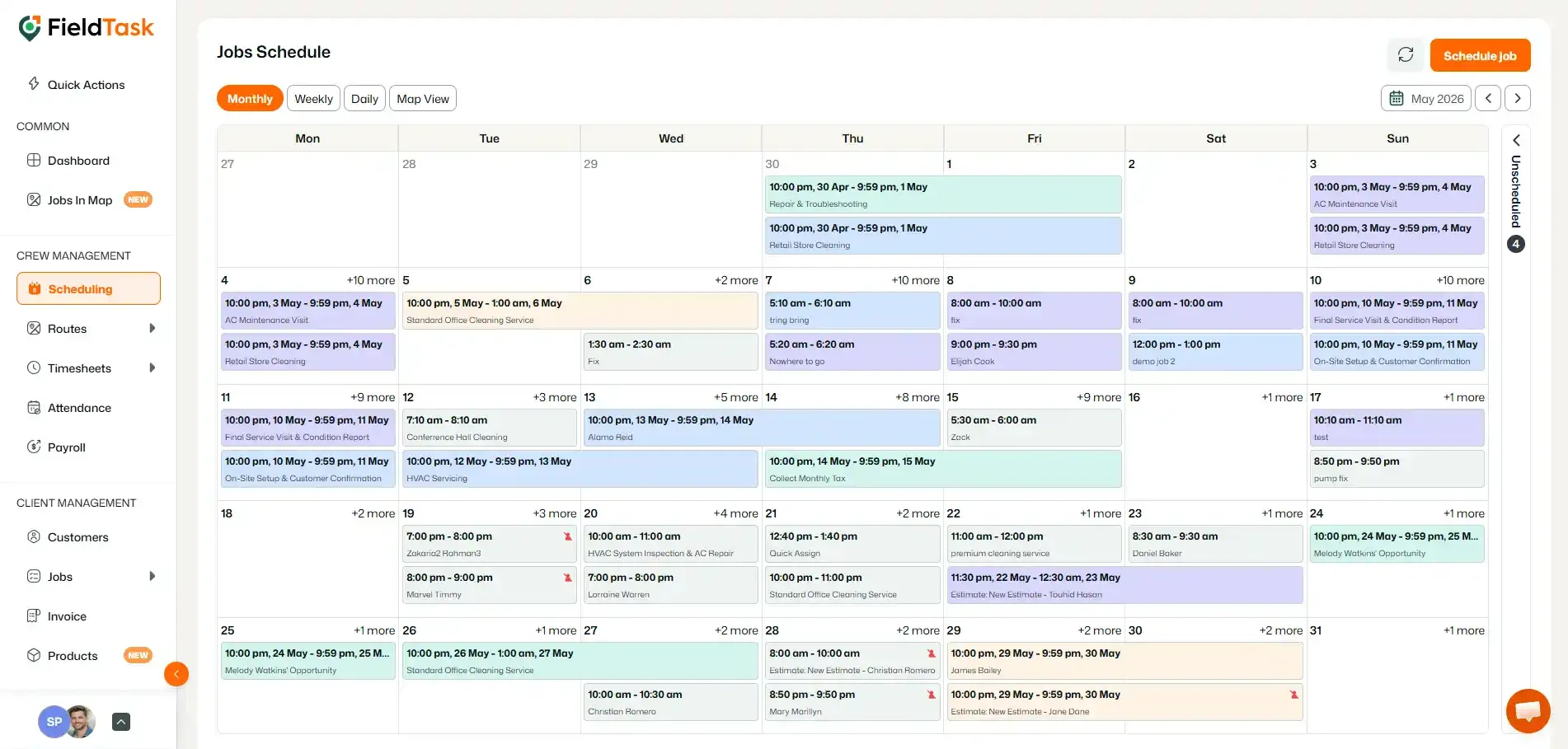Click Schedule job button

(1480, 55)
